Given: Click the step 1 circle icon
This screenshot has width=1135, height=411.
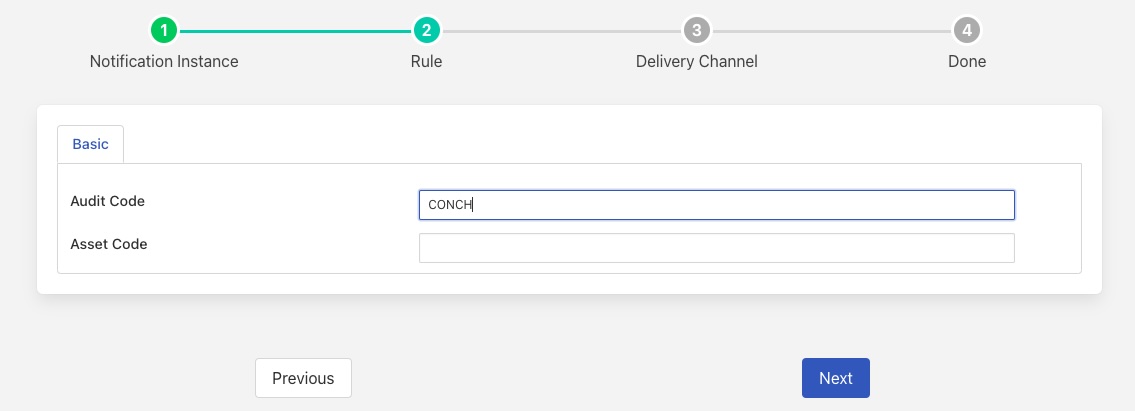Looking at the screenshot, I should click(164, 30).
